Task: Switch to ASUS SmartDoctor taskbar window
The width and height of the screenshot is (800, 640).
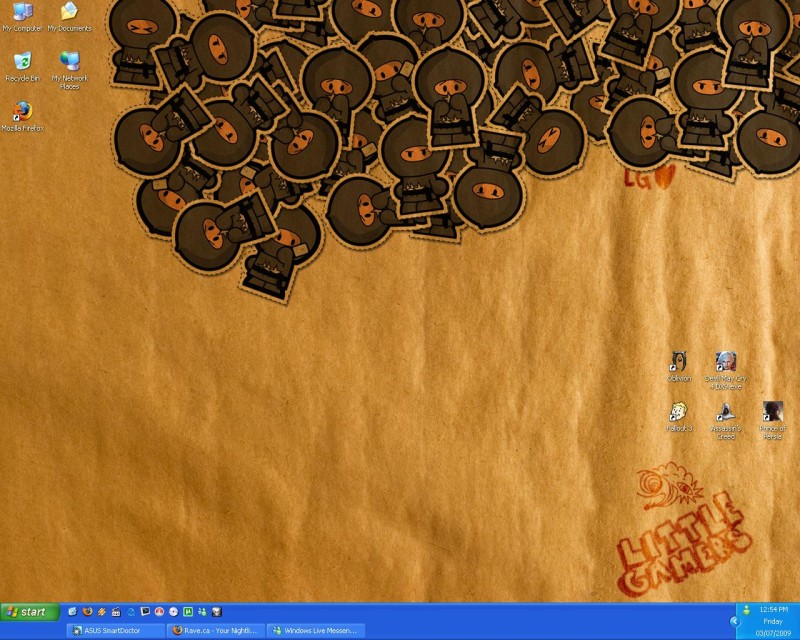Action: (115, 631)
